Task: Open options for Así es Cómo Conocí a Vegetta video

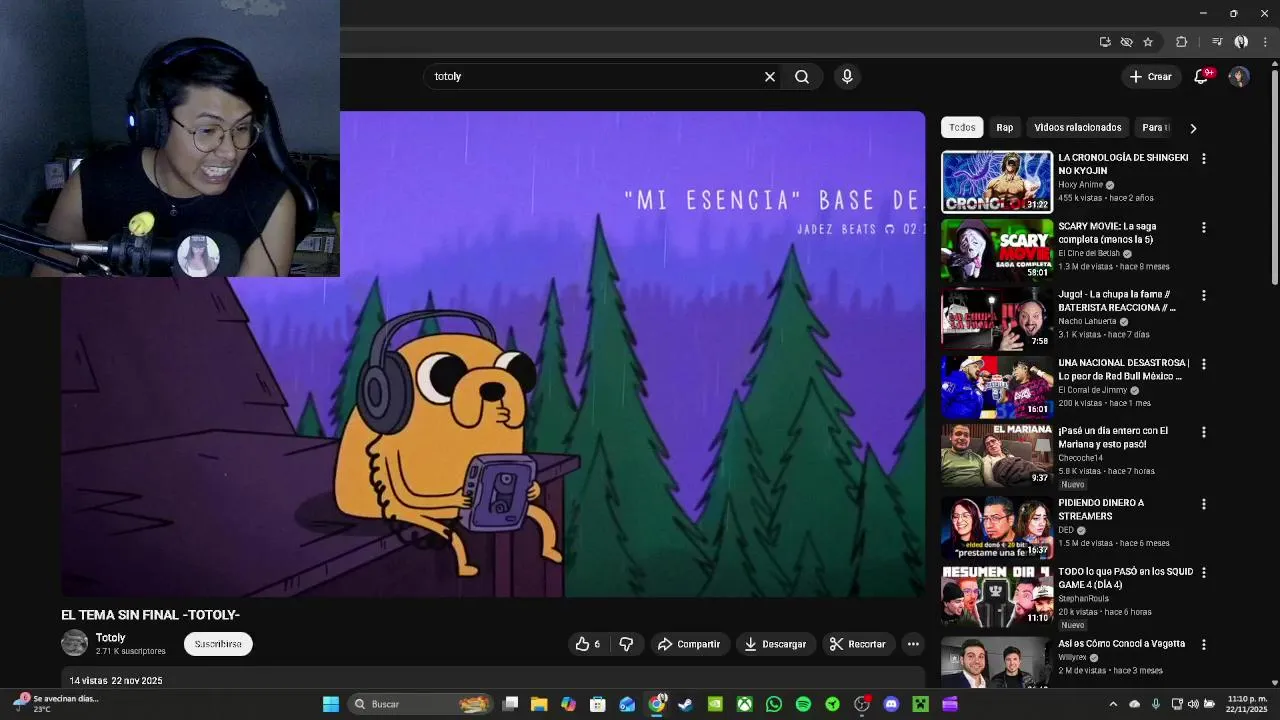Action: click(1204, 645)
